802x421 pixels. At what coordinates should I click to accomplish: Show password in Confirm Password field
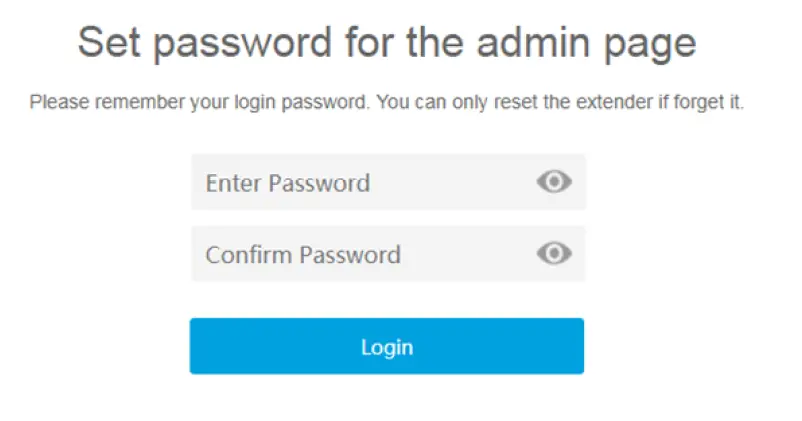tap(554, 254)
